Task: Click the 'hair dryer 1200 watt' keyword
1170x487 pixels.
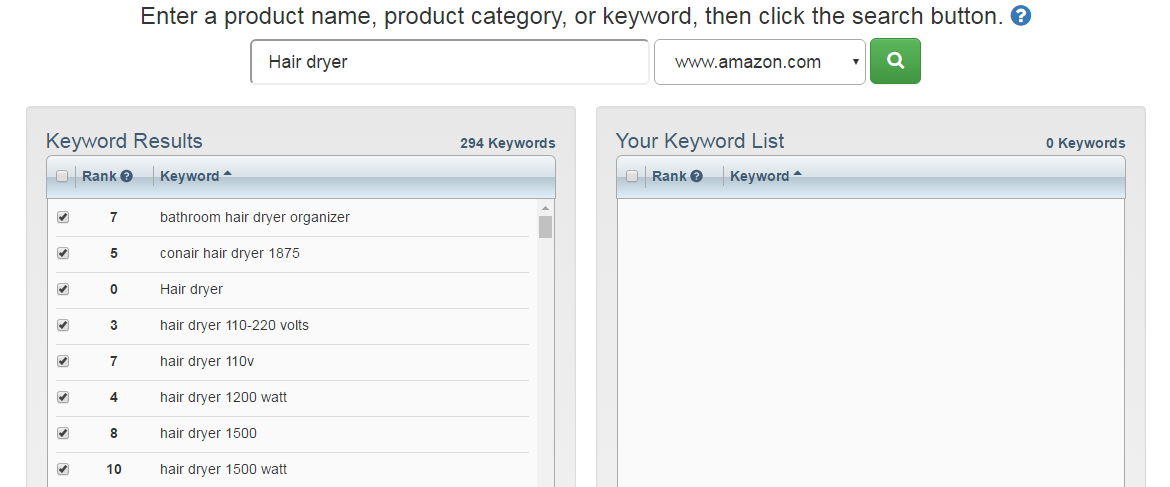Action: (x=223, y=397)
